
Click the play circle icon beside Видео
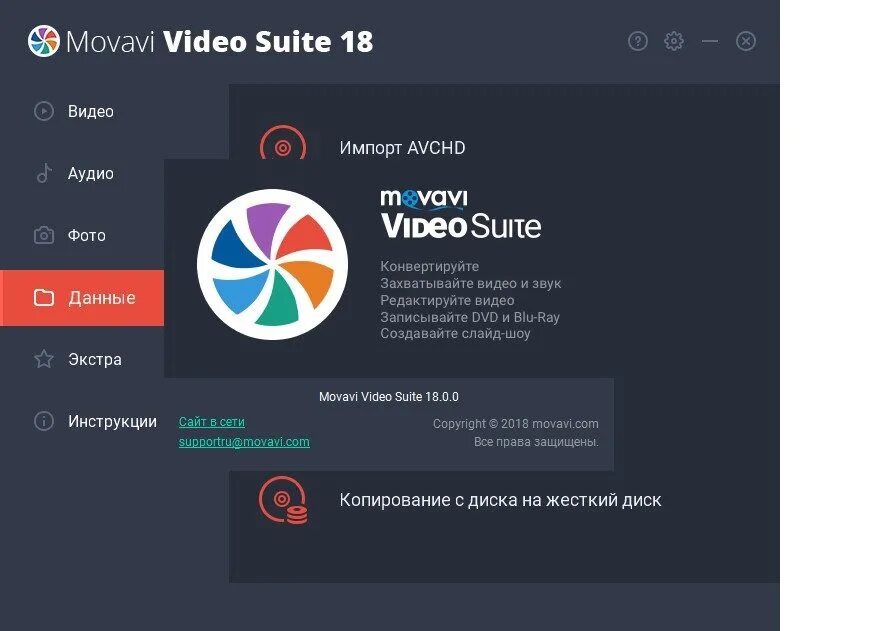[x=44, y=111]
